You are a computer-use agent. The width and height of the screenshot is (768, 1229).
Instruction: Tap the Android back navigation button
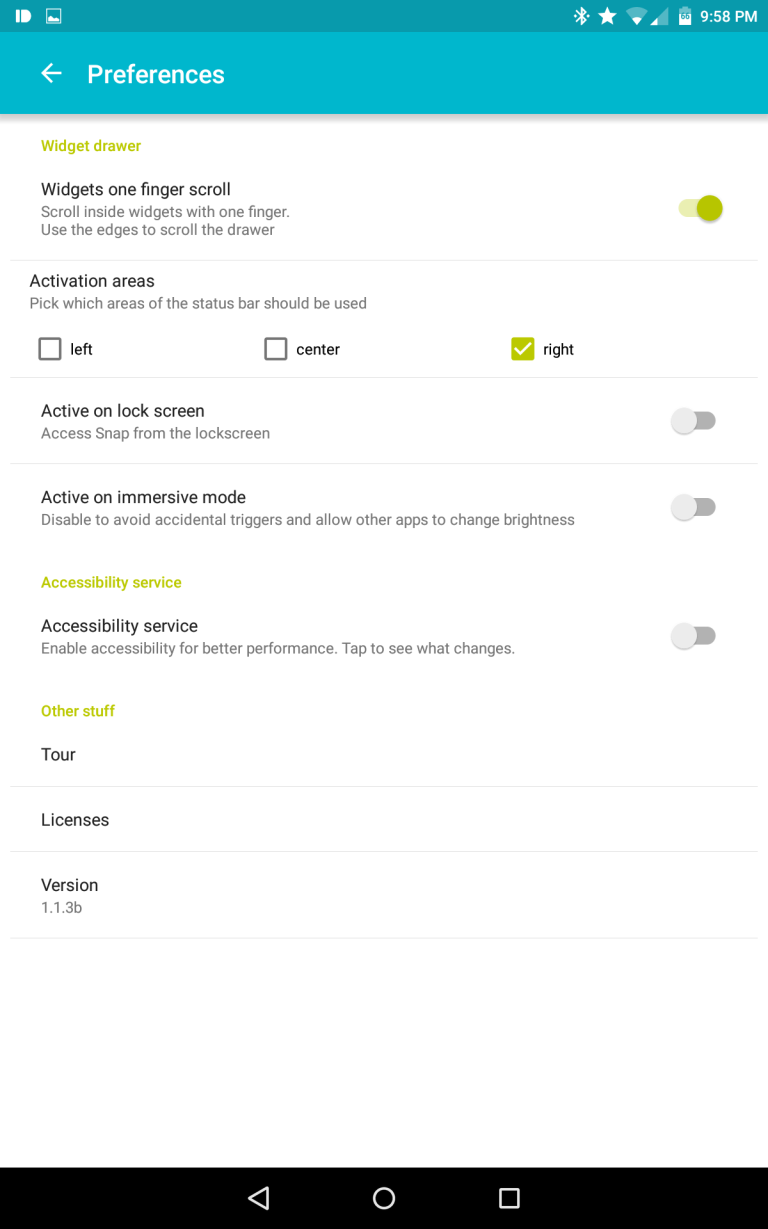(x=259, y=1197)
